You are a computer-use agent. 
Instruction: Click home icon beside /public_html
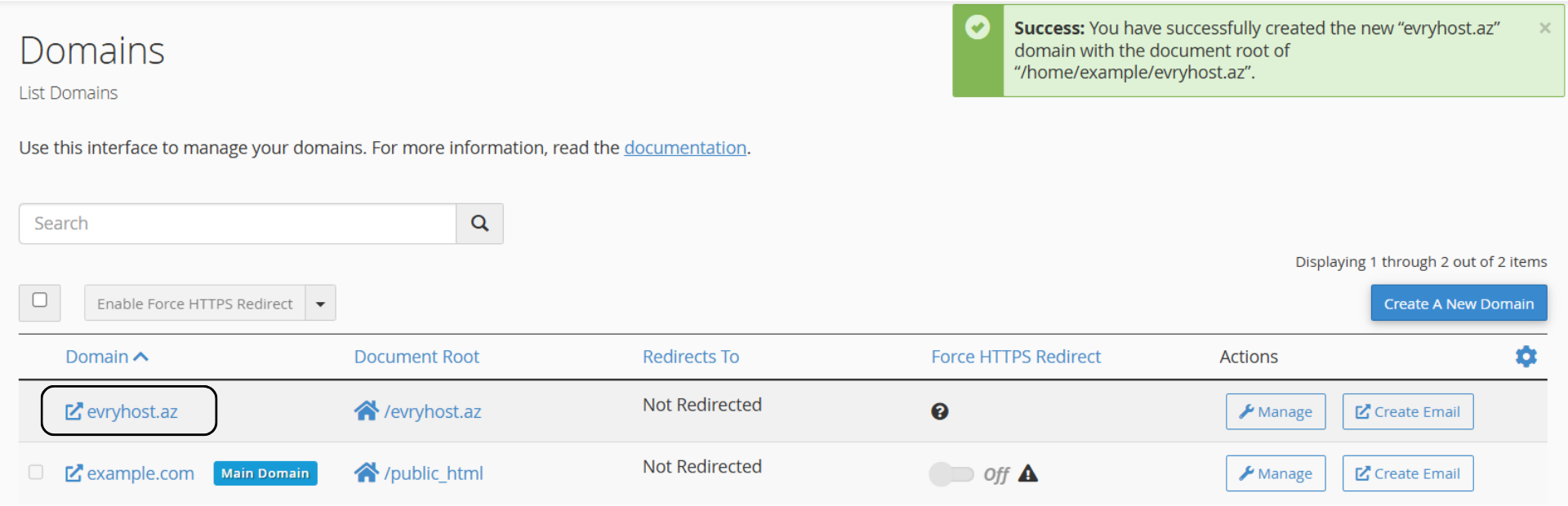(366, 473)
